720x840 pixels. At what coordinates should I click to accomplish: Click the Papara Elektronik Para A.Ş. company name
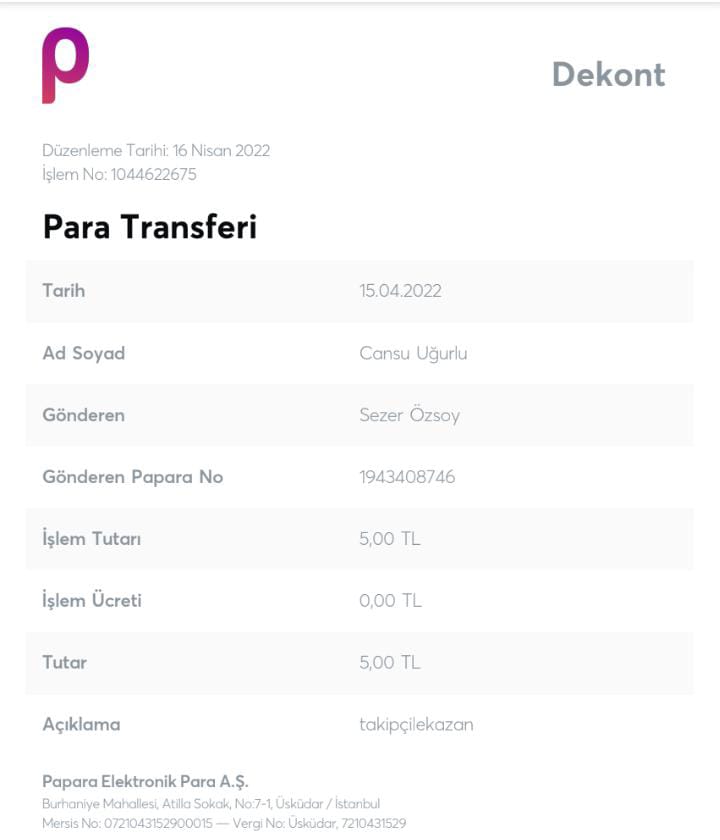[145, 782]
